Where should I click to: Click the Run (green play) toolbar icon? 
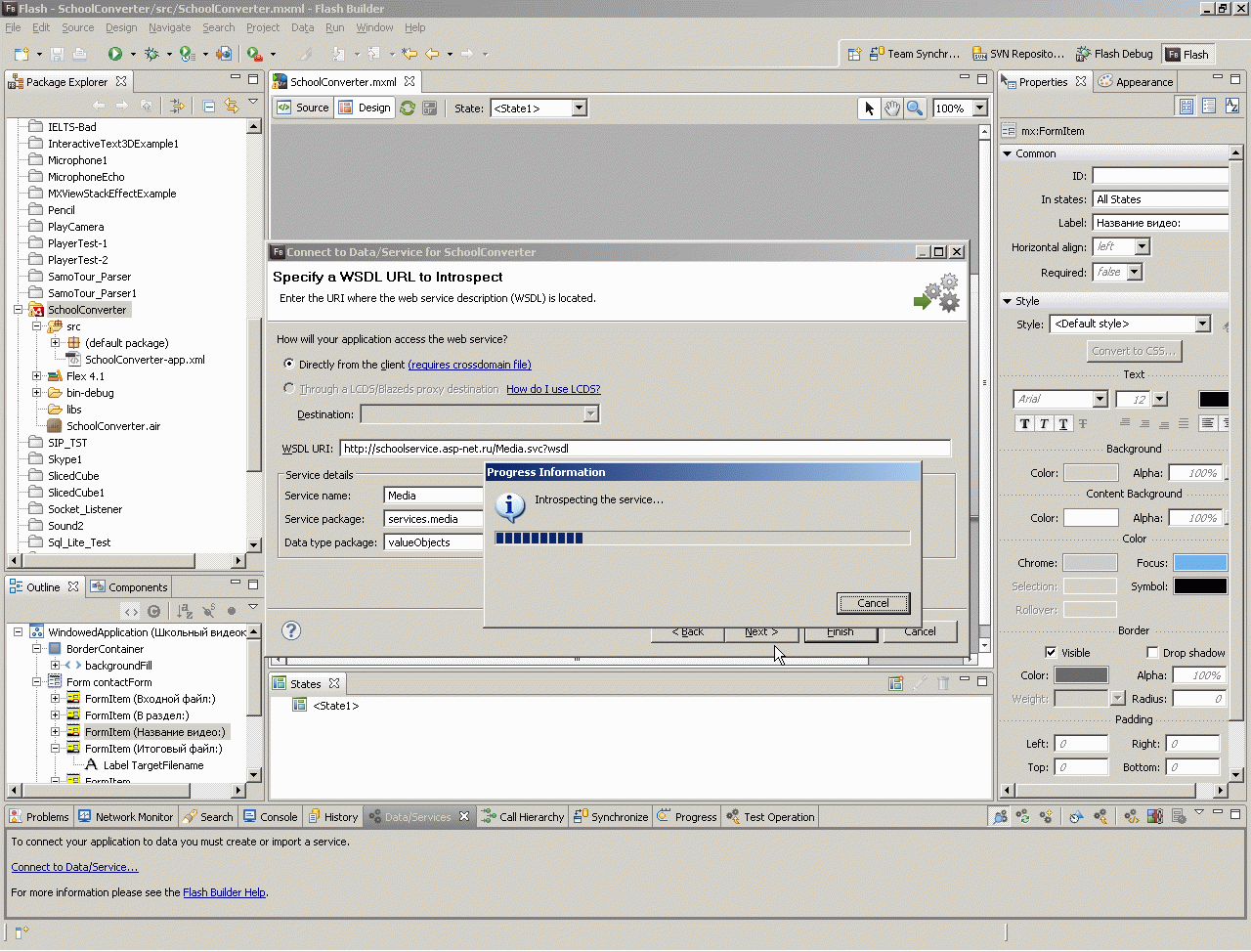point(115,54)
